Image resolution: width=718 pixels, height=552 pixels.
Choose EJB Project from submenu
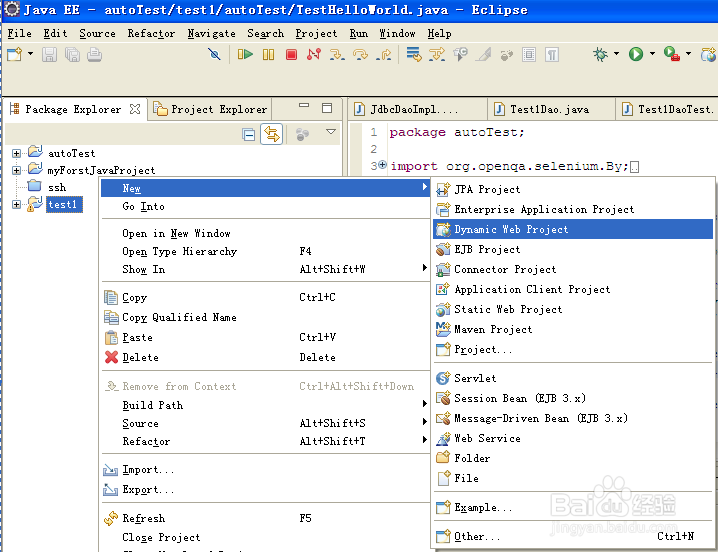tap(572, 249)
